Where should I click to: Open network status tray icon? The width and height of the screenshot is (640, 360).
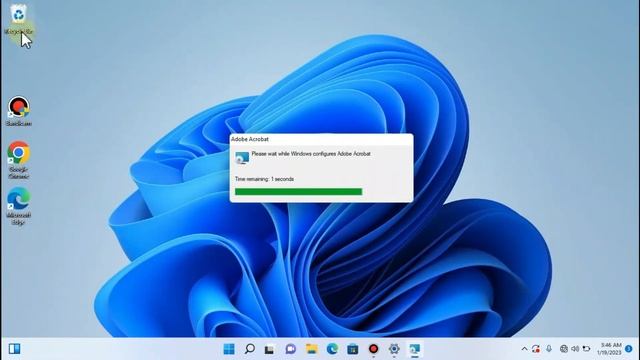tap(564, 349)
